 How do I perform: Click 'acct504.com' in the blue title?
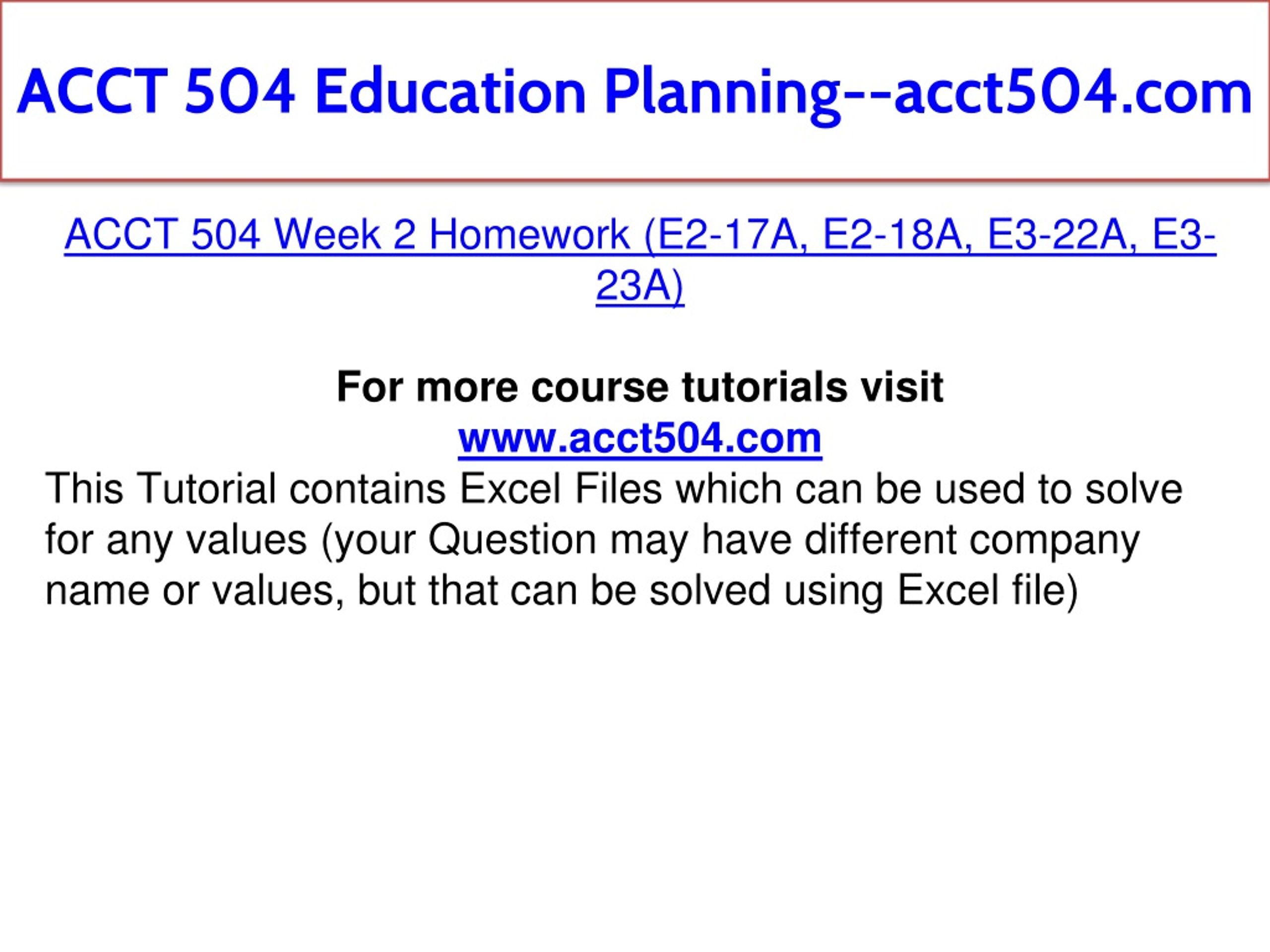pyautogui.click(x=1073, y=92)
